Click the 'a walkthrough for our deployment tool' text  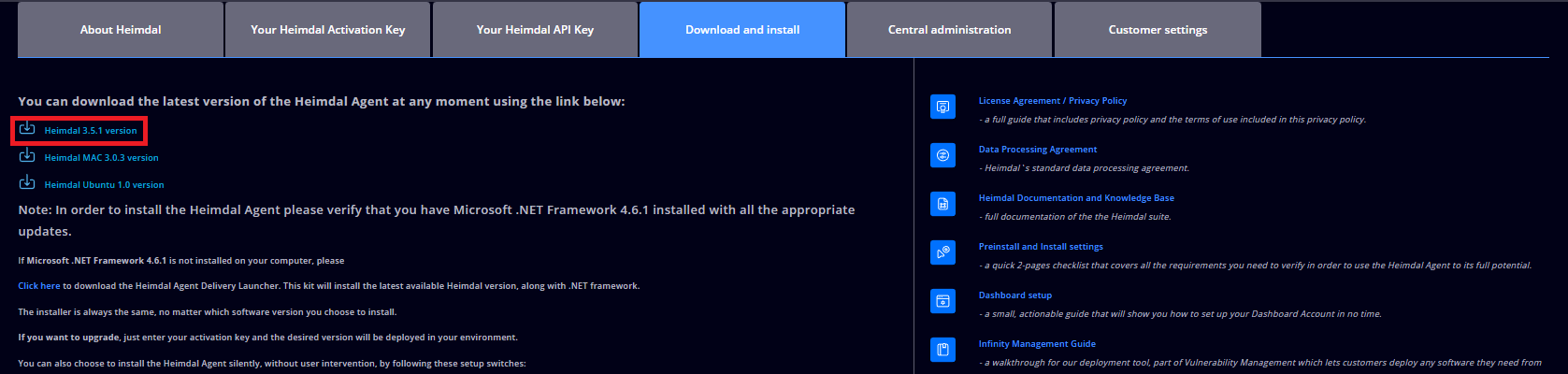click(1259, 363)
